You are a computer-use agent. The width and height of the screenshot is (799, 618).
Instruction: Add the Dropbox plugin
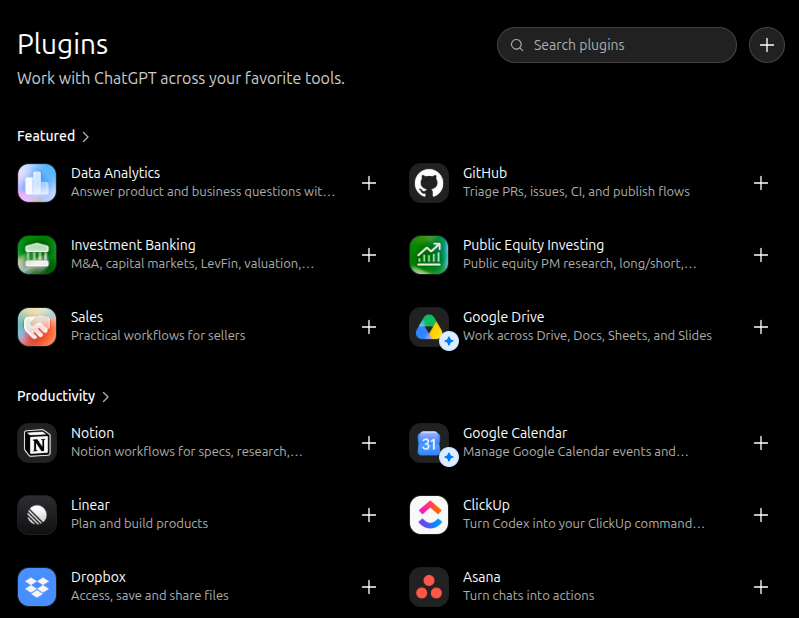click(x=369, y=587)
